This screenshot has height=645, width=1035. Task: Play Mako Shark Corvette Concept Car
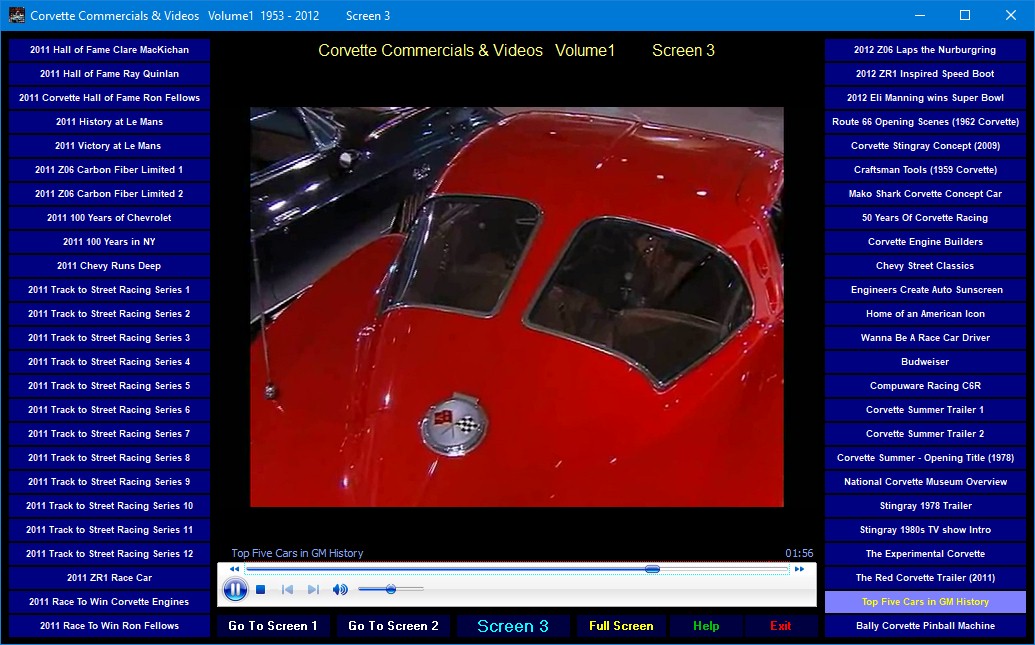[x=925, y=194]
